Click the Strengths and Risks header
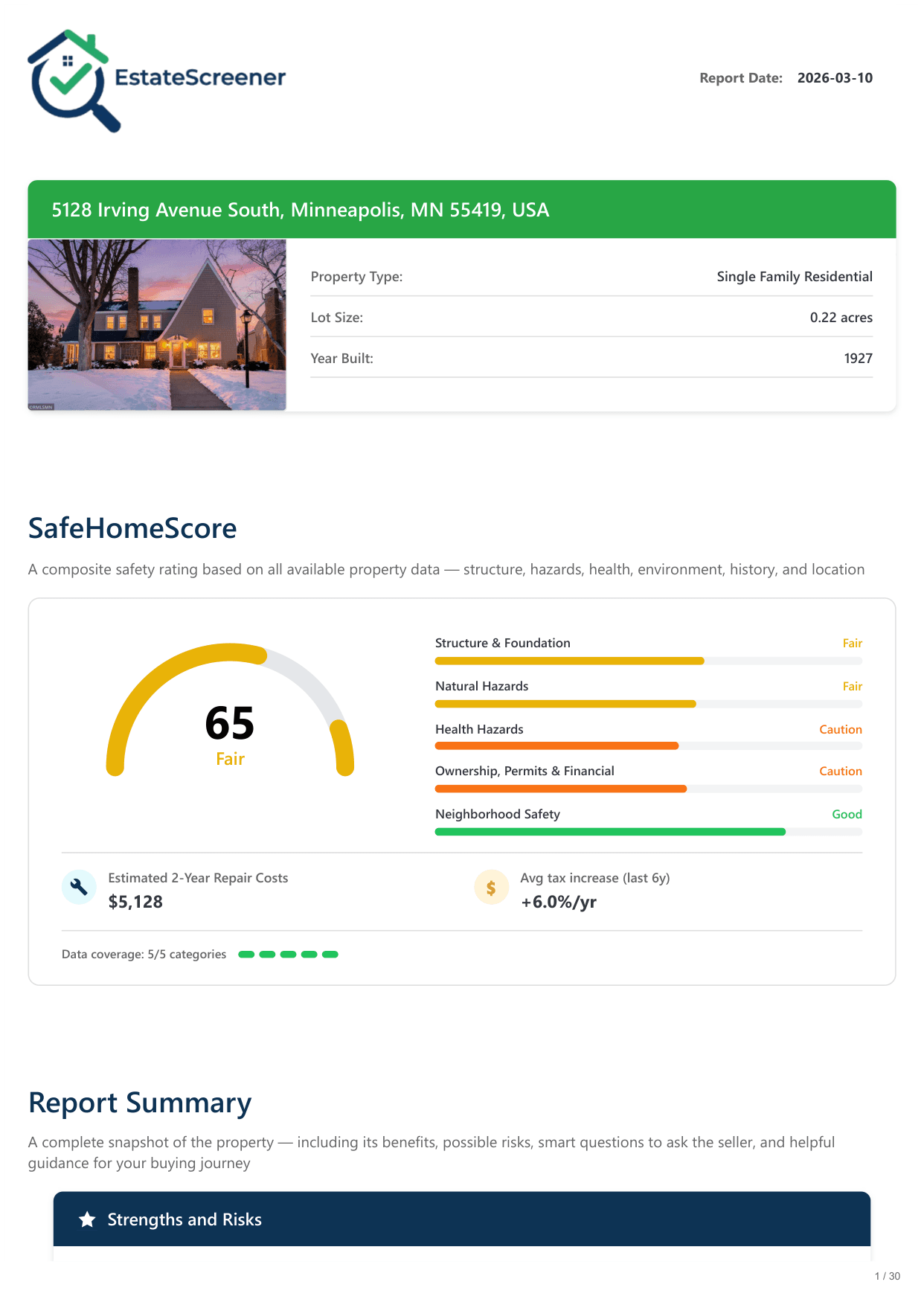This screenshot has height=1305, width=924. (x=462, y=1219)
